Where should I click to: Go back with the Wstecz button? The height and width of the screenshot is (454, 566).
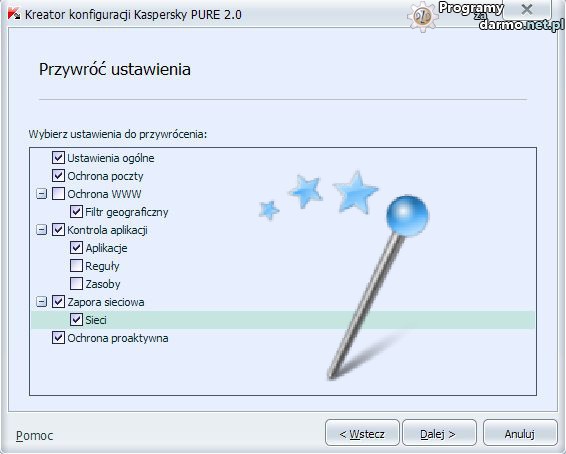tap(362, 433)
